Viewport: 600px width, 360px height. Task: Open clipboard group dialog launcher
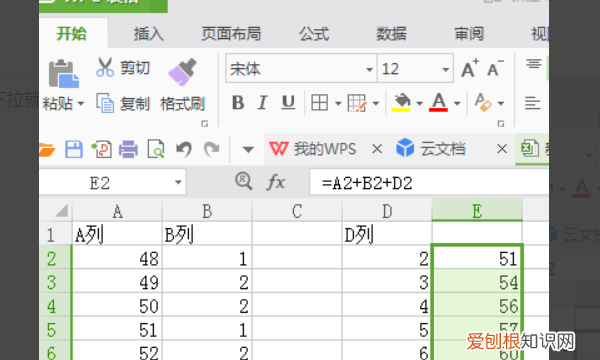[205, 124]
